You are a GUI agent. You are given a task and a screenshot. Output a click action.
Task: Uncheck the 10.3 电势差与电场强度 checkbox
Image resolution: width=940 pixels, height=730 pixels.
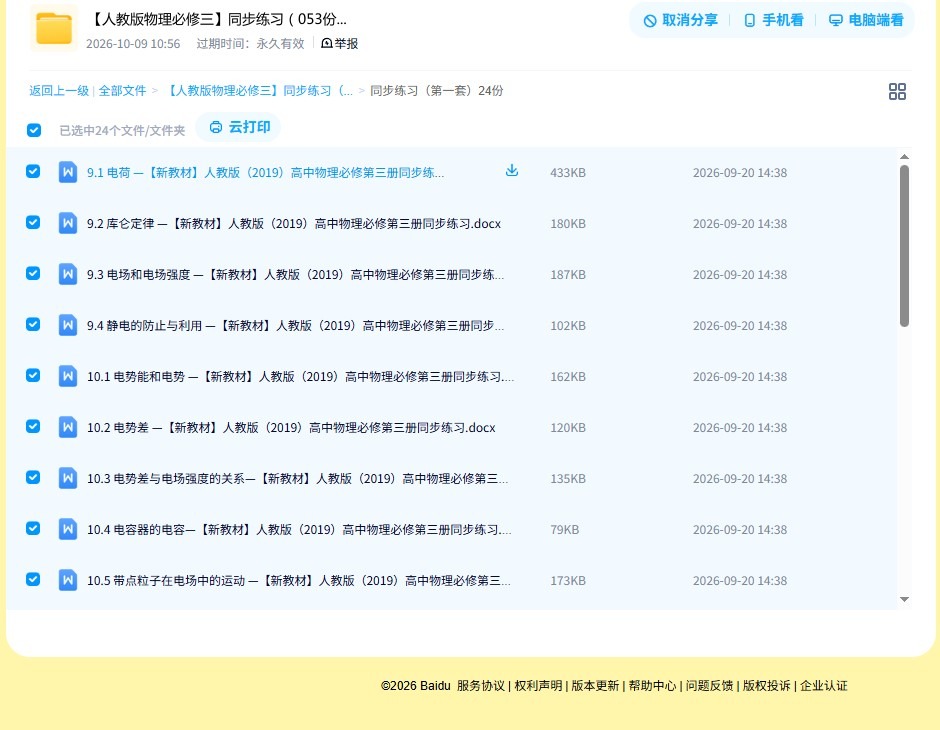coord(33,477)
